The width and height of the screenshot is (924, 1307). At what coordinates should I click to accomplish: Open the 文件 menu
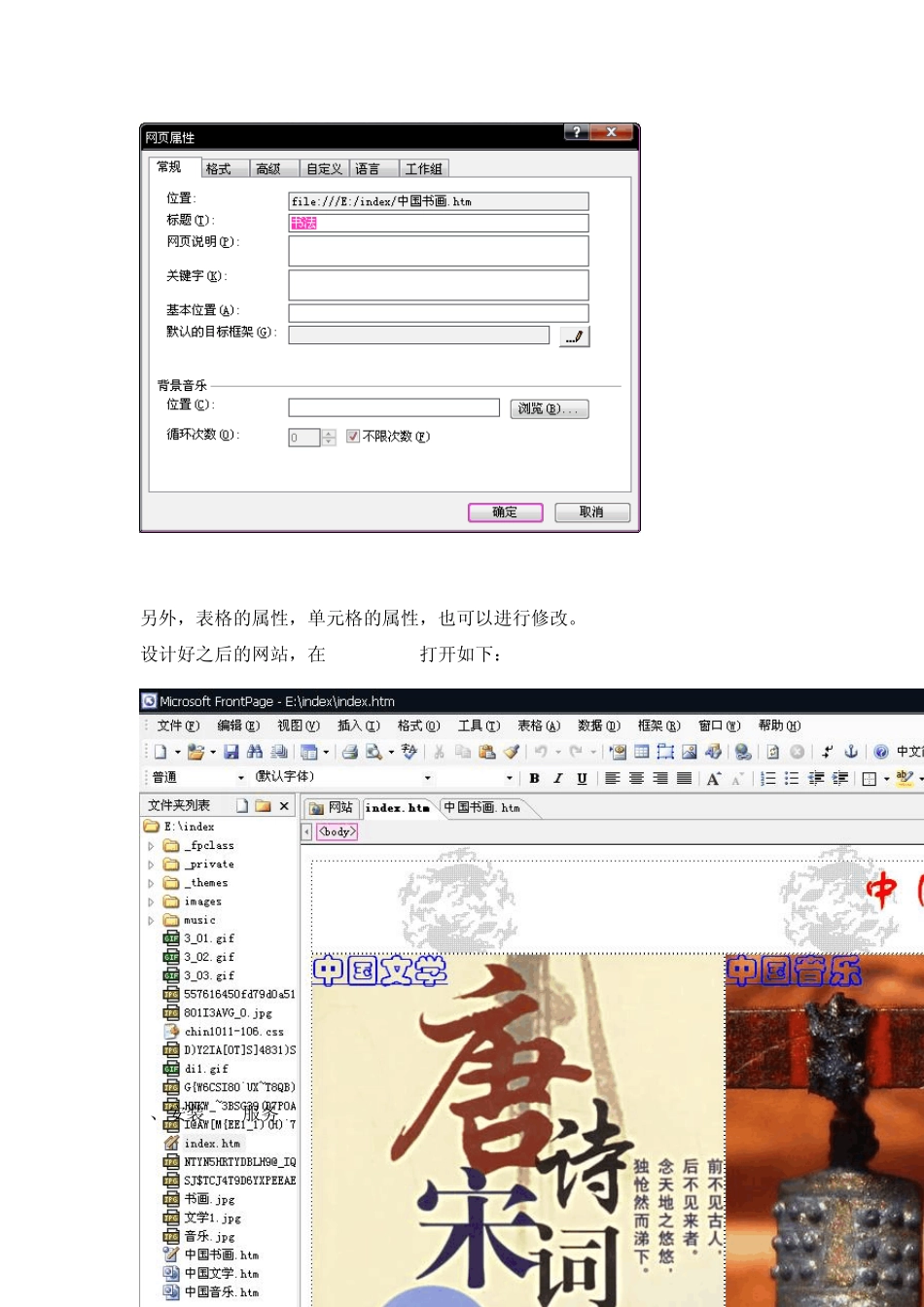[x=178, y=725]
